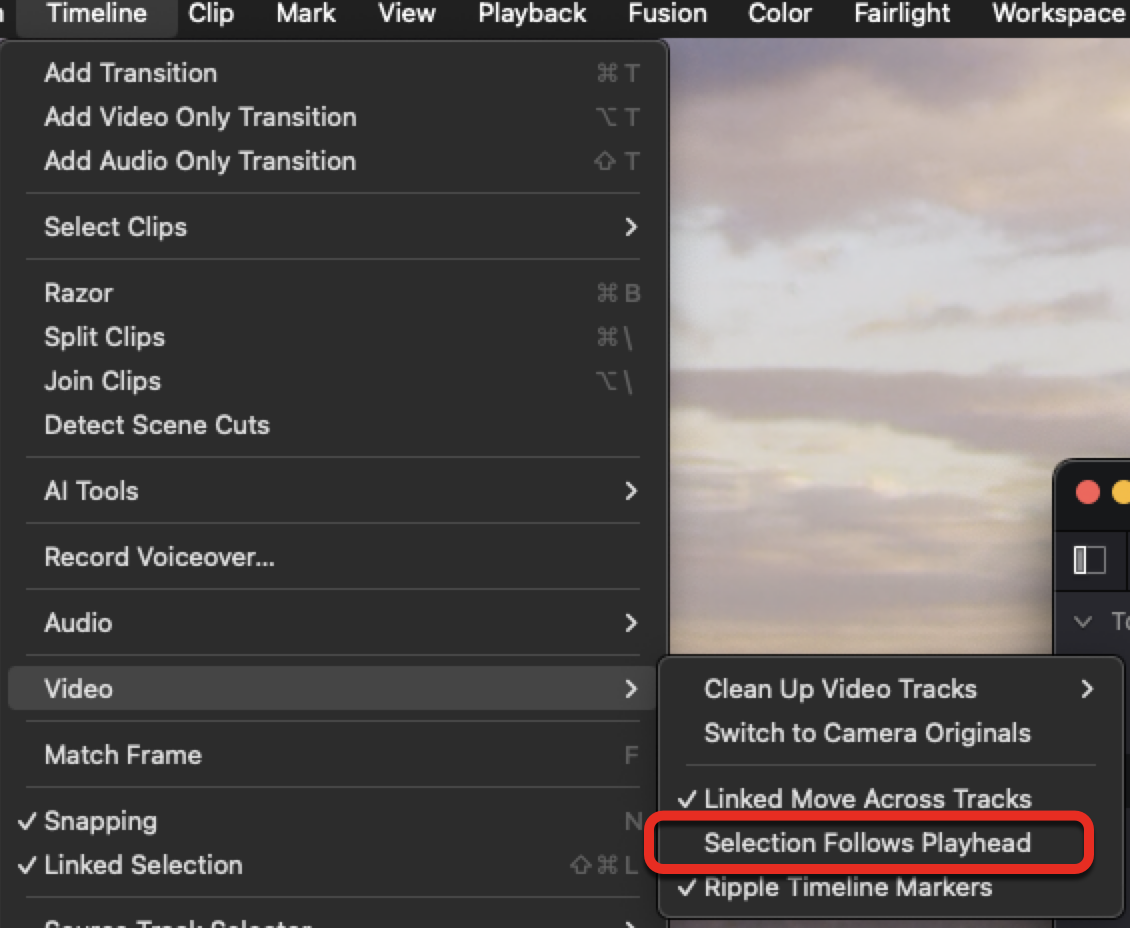1130x928 pixels.
Task: Expand the Select Clips submenu
Action: pos(332,227)
